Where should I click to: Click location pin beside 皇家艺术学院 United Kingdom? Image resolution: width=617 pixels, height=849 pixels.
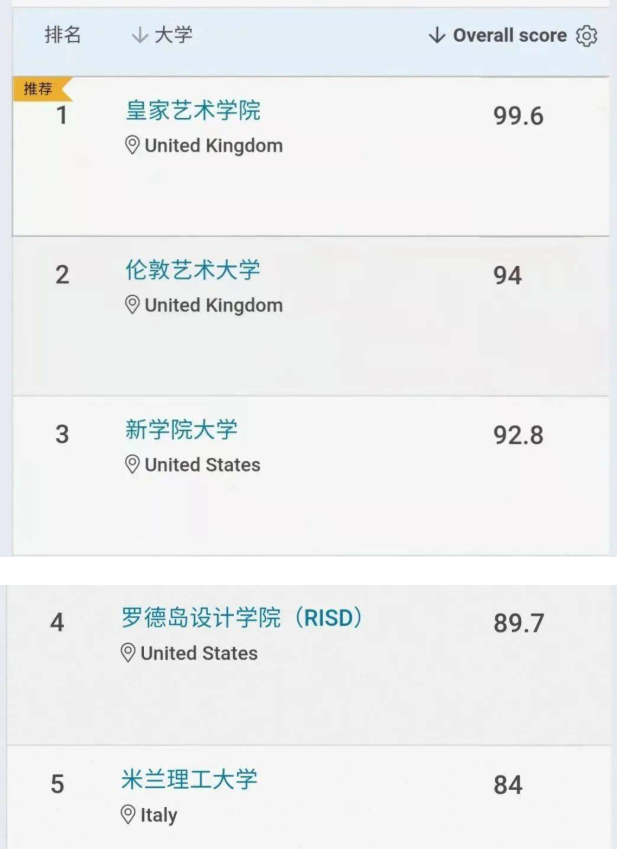click(x=132, y=146)
